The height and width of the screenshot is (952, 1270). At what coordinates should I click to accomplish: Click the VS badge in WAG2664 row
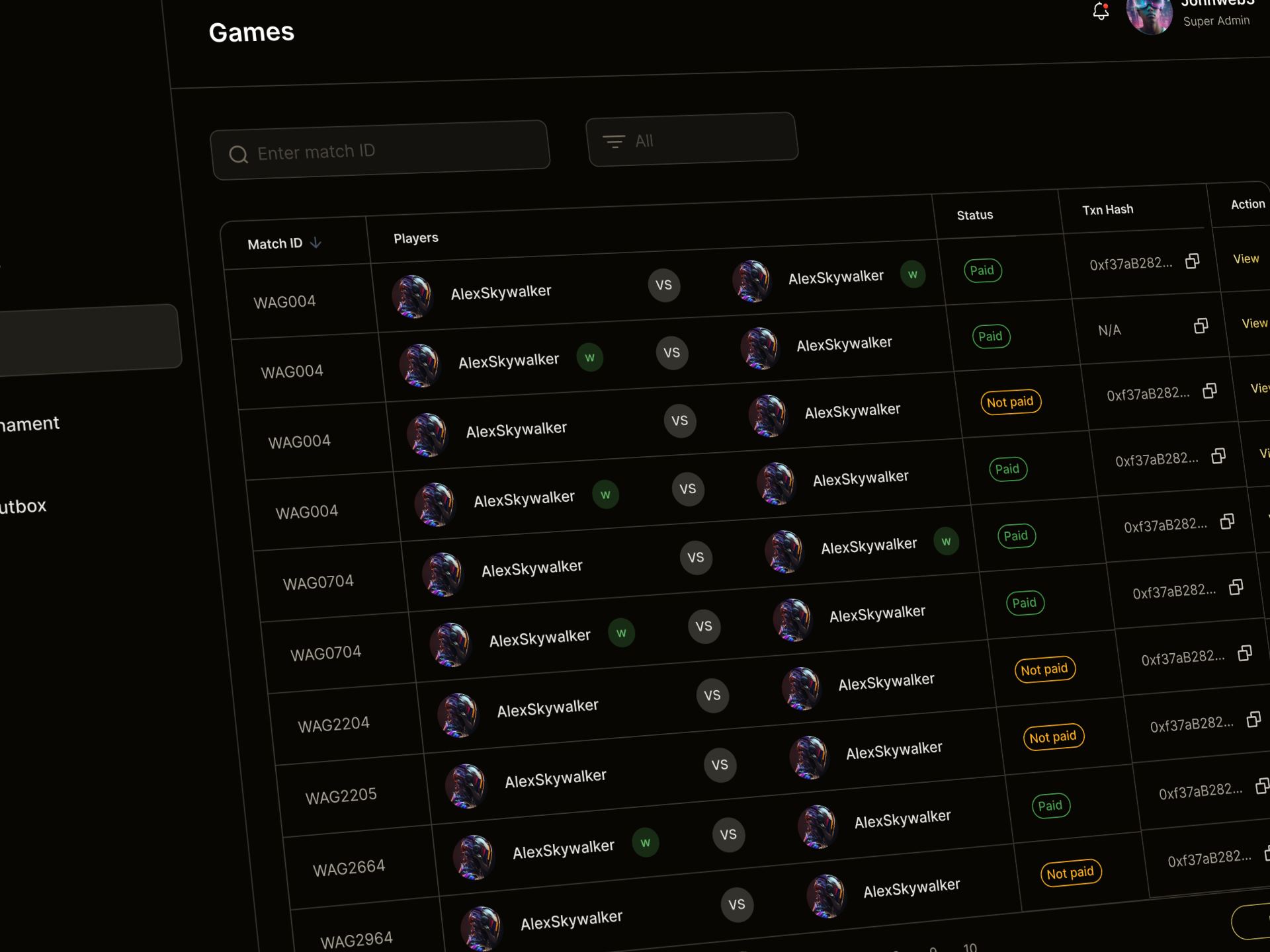pos(728,835)
